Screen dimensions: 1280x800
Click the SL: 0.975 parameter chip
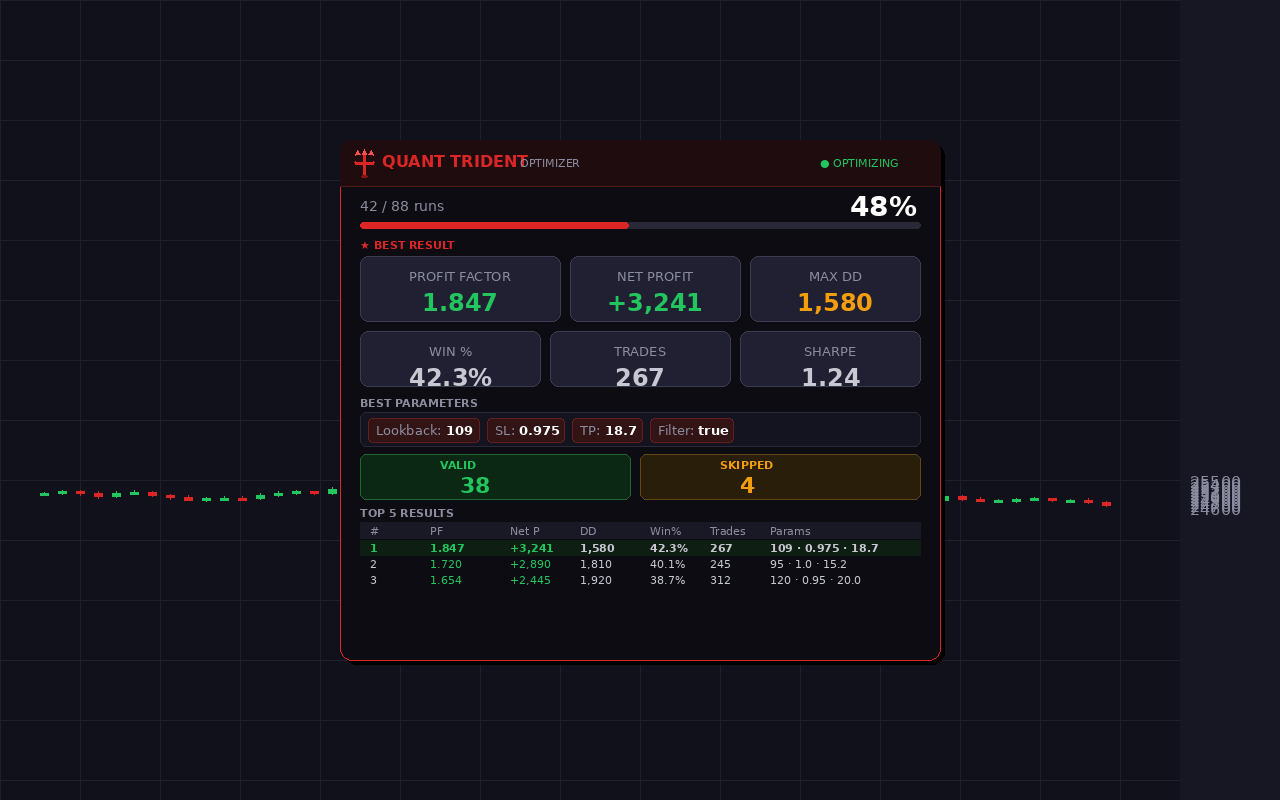pyautogui.click(x=526, y=431)
